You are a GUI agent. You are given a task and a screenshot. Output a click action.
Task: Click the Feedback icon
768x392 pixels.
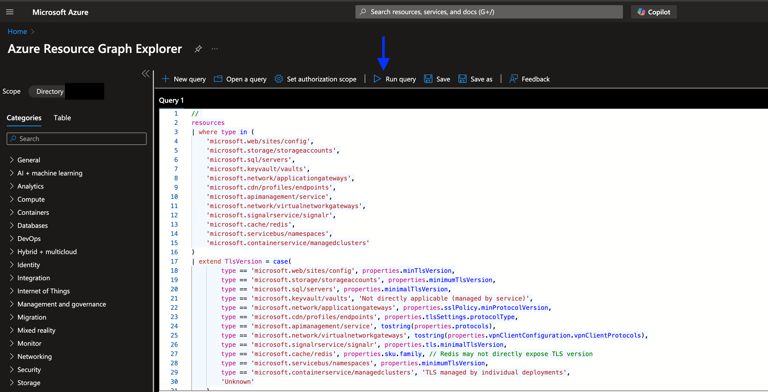click(x=513, y=79)
